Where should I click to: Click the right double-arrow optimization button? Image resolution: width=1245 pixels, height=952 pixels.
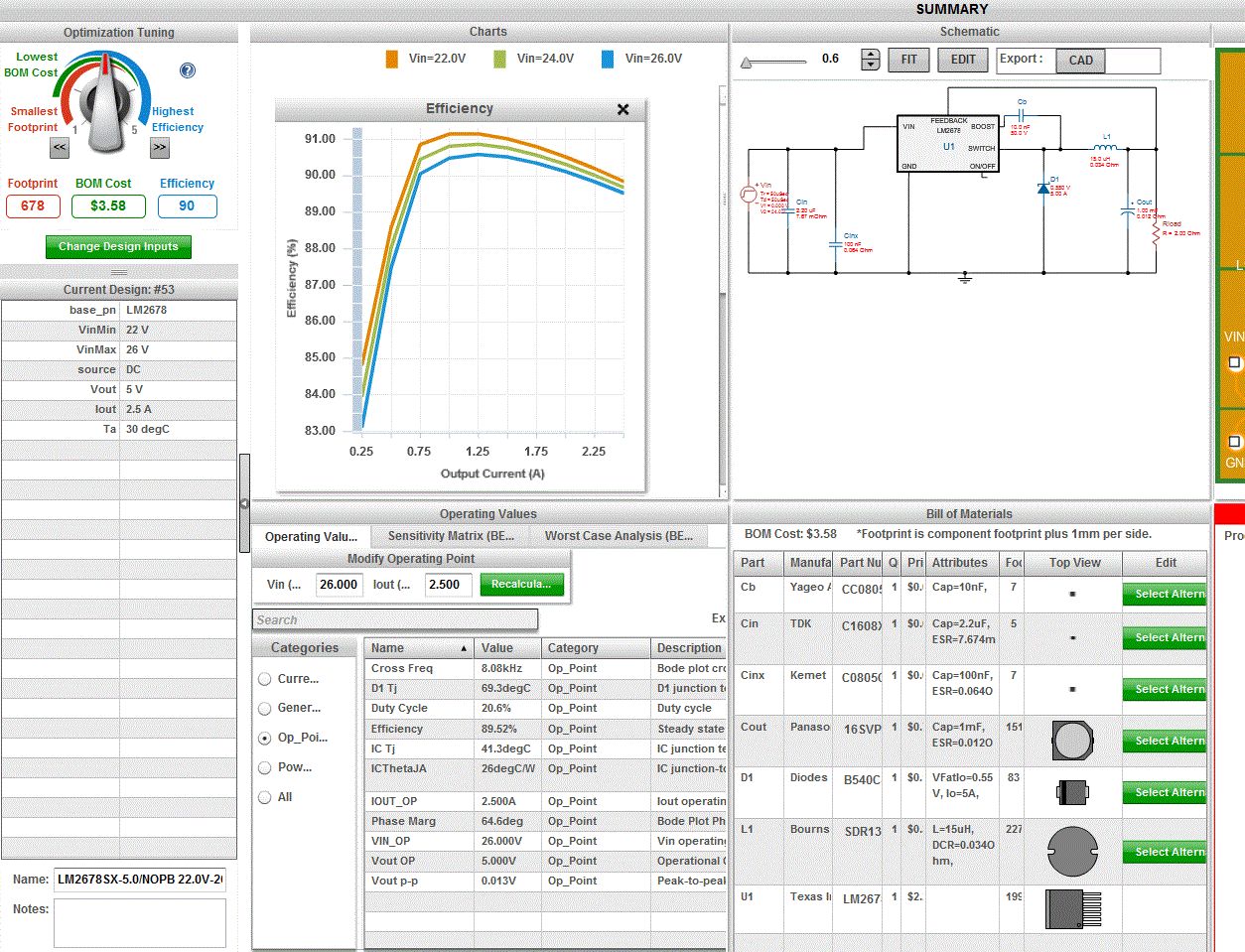pos(160,148)
